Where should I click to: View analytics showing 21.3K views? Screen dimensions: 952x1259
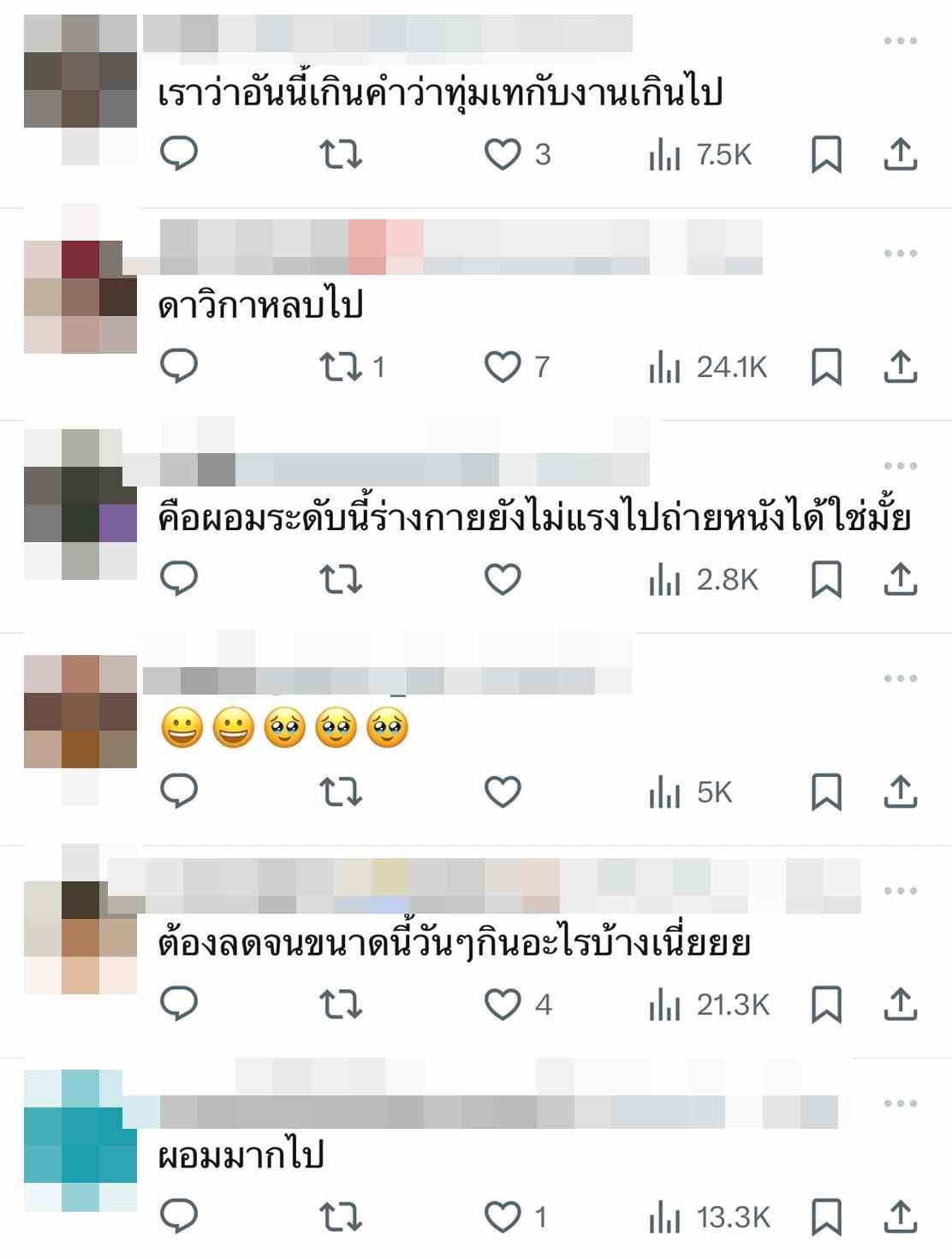pos(710,1005)
